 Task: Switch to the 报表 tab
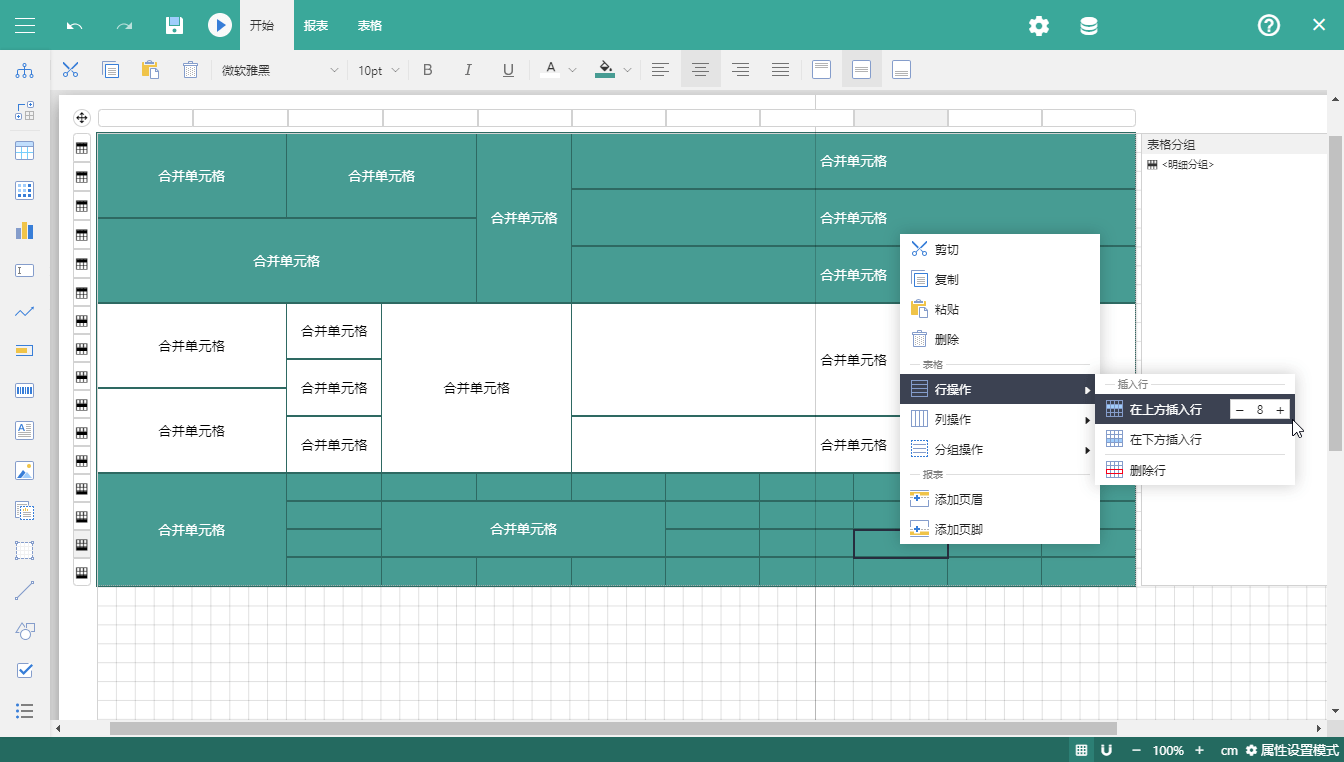[x=316, y=25]
